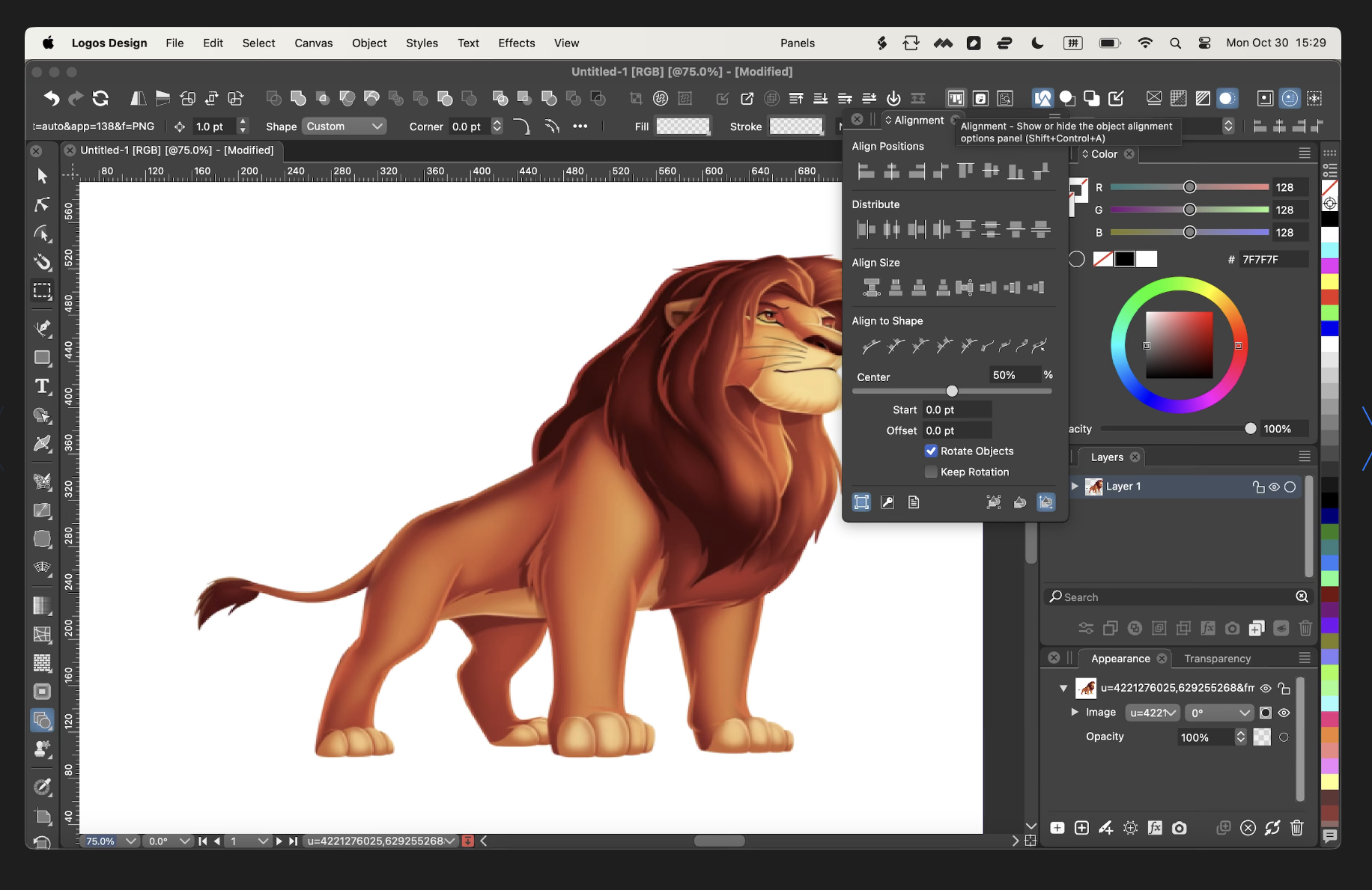Click the trash icon in Appearance panel
The height and width of the screenshot is (890, 1372).
(1296, 828)
